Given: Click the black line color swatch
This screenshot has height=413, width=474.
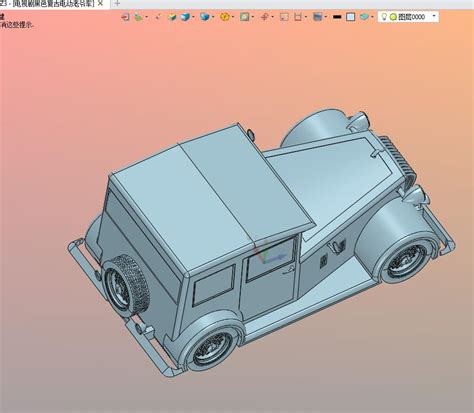Looking at the screenshot, I should click(x=337, y=17).
